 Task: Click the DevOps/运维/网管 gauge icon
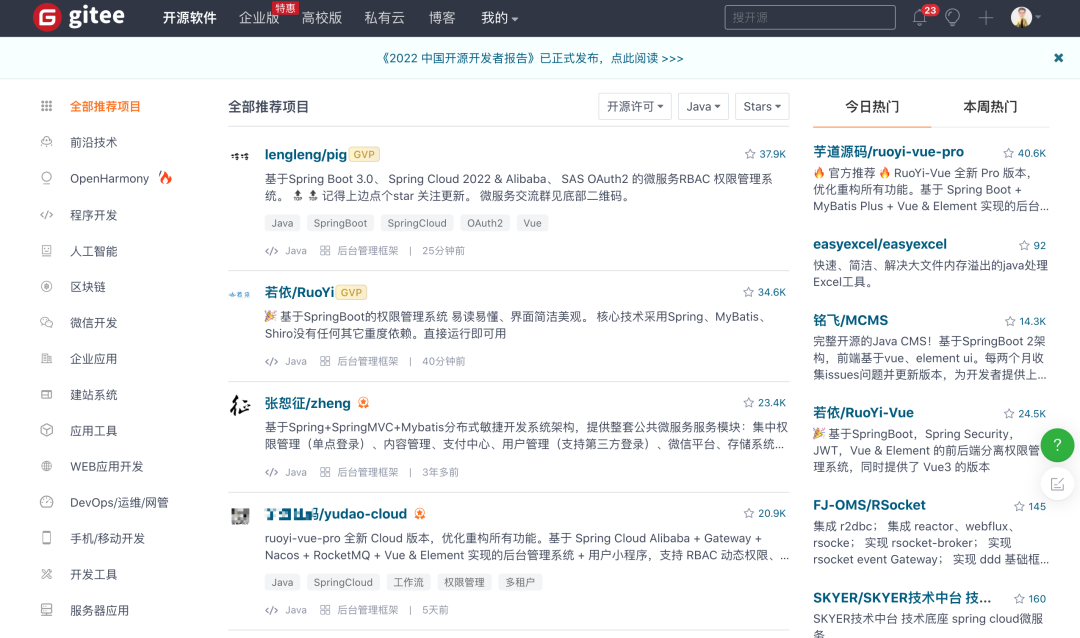coord(46,502)
